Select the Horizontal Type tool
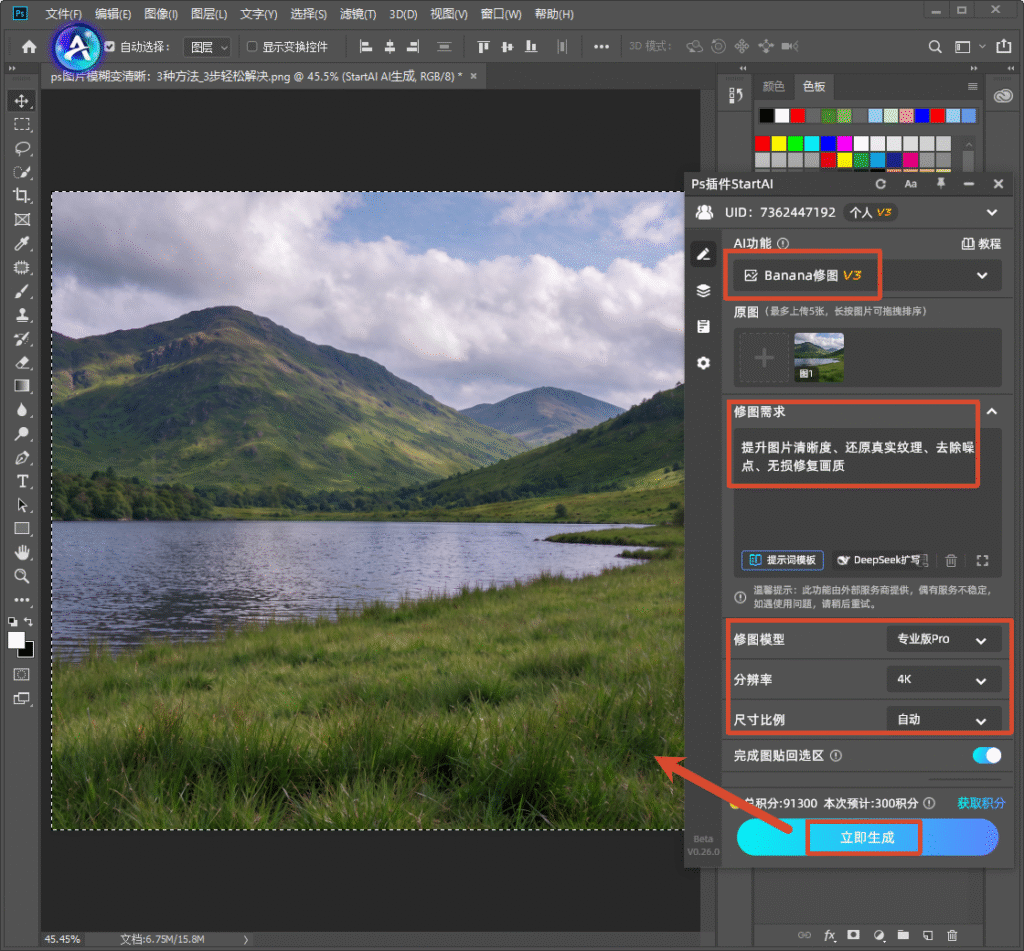Screen dimensions: 1024x951 coord(22,481)
